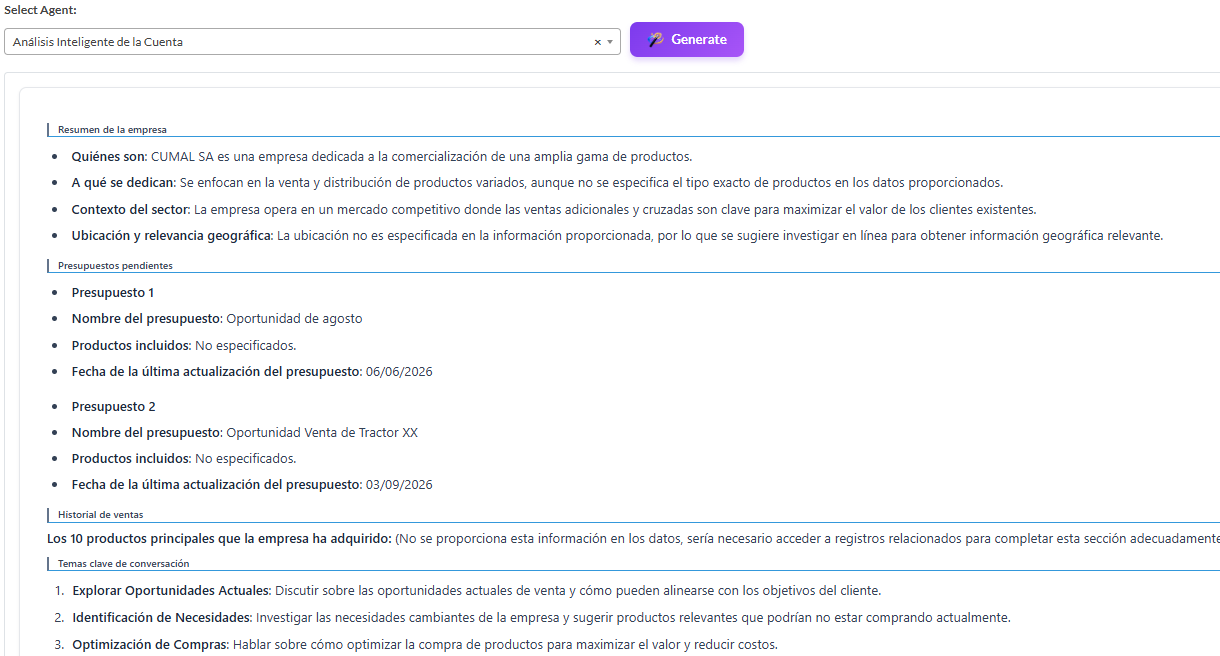Click Los 10 productos principales line

tap(633, 539)
